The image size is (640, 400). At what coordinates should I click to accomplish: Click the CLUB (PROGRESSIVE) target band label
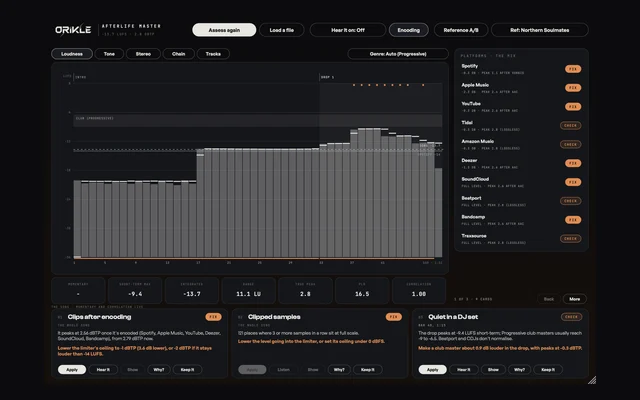[95, 118]
